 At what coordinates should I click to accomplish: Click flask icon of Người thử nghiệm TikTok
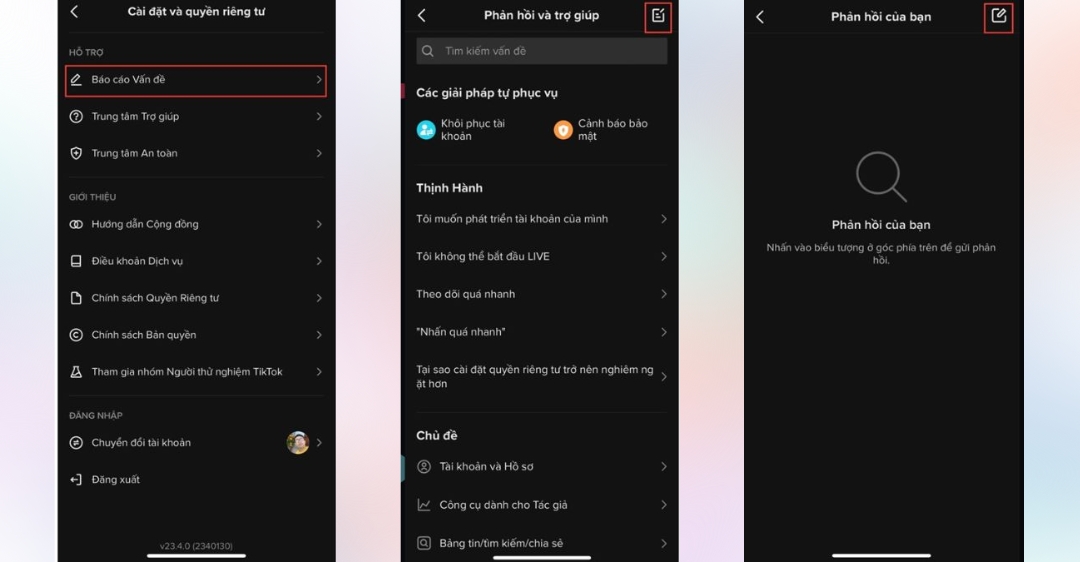tap(76, 372)
